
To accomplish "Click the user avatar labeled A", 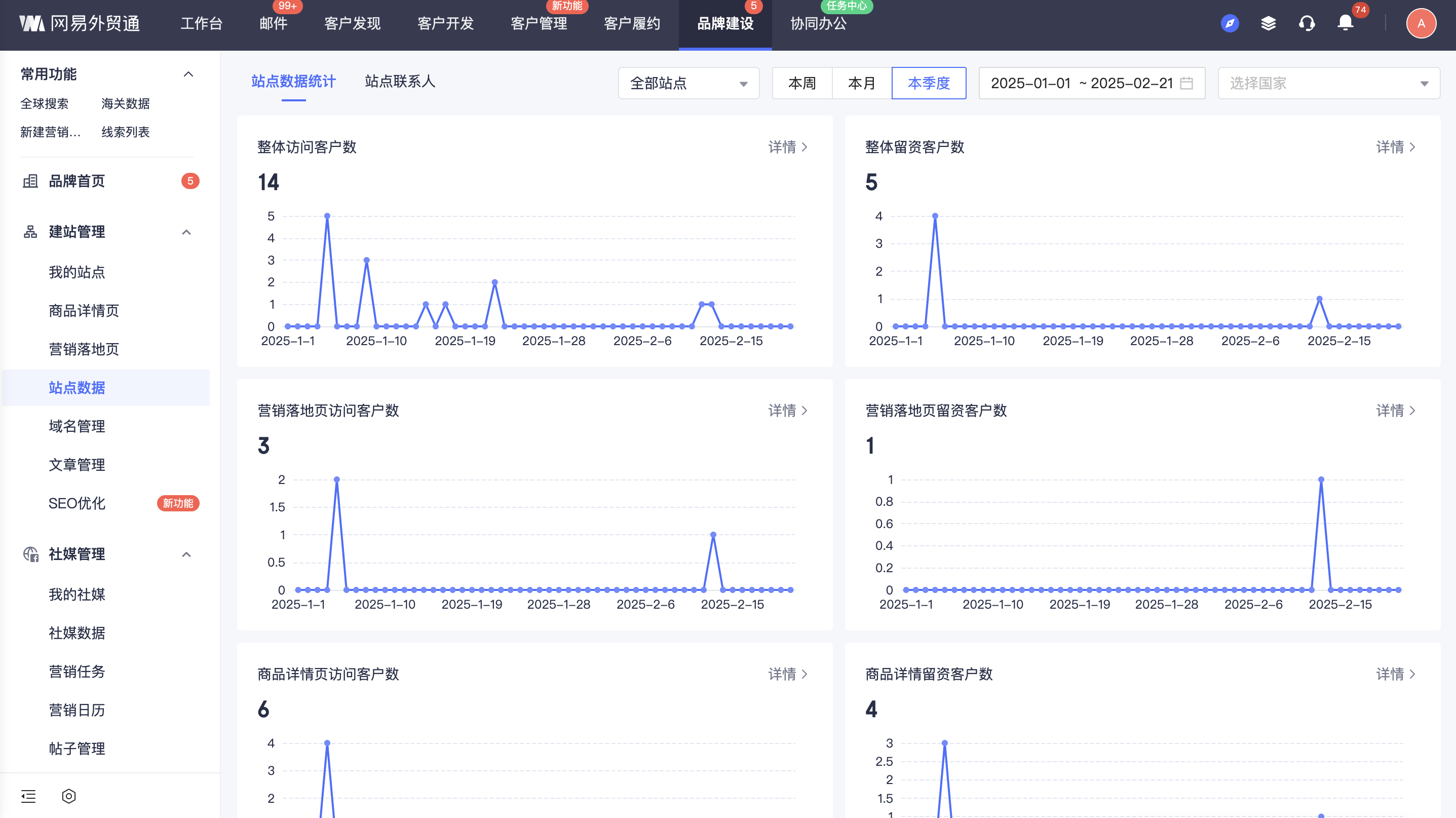I will 1421,24.
